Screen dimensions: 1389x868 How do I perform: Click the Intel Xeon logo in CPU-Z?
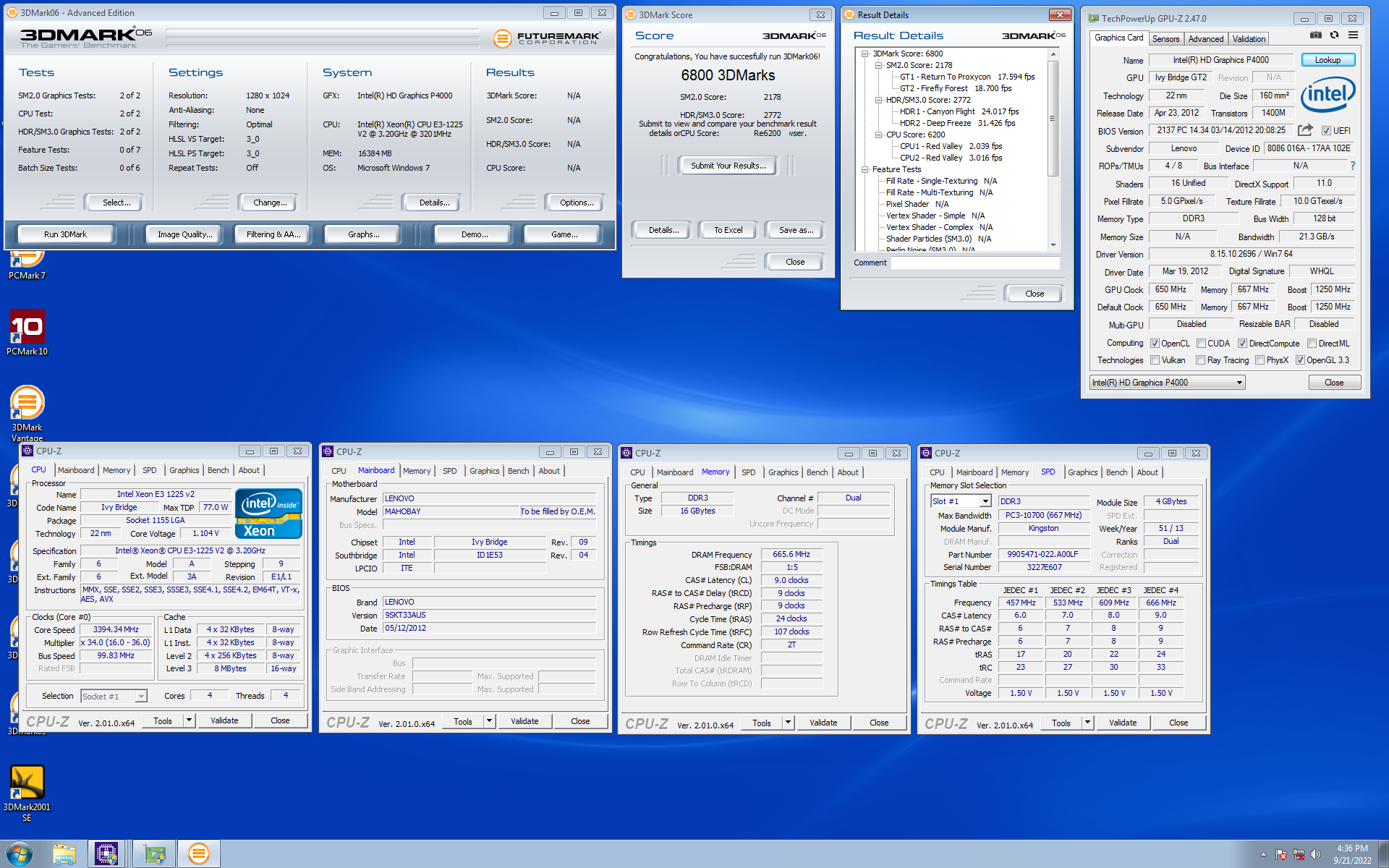point(268,514)
